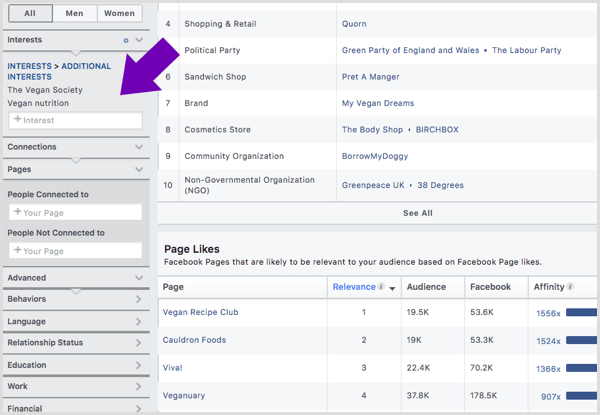Open the Pret A Manger link
The height and width of the screenshot is (415, 600).
370,77
